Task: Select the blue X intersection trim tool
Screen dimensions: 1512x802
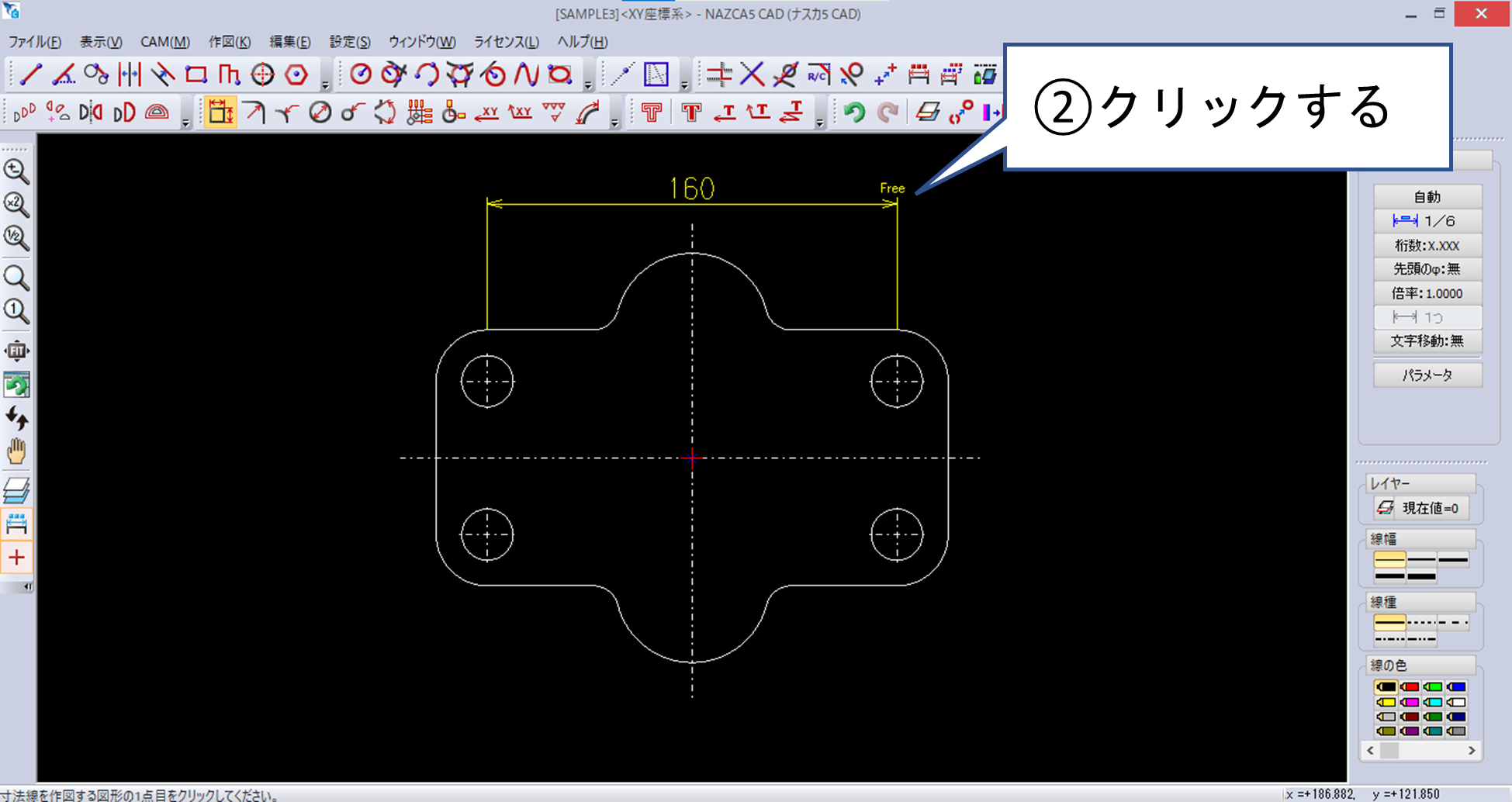Action: pyautogui.click(x=752, y=74)
